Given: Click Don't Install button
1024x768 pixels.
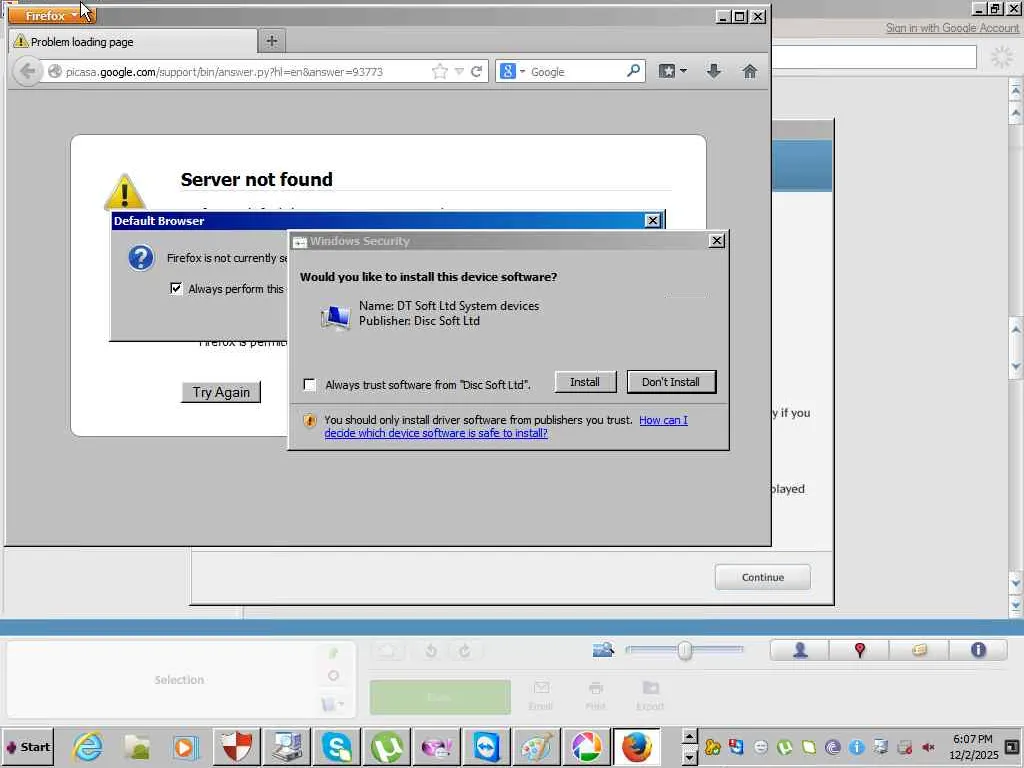Looking at the screenshot, I should [671, 382].
